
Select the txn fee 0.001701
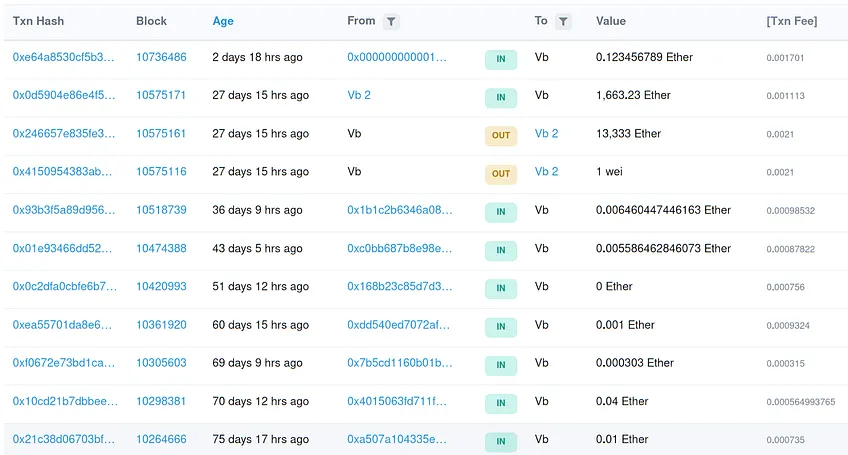click(785, 58)
